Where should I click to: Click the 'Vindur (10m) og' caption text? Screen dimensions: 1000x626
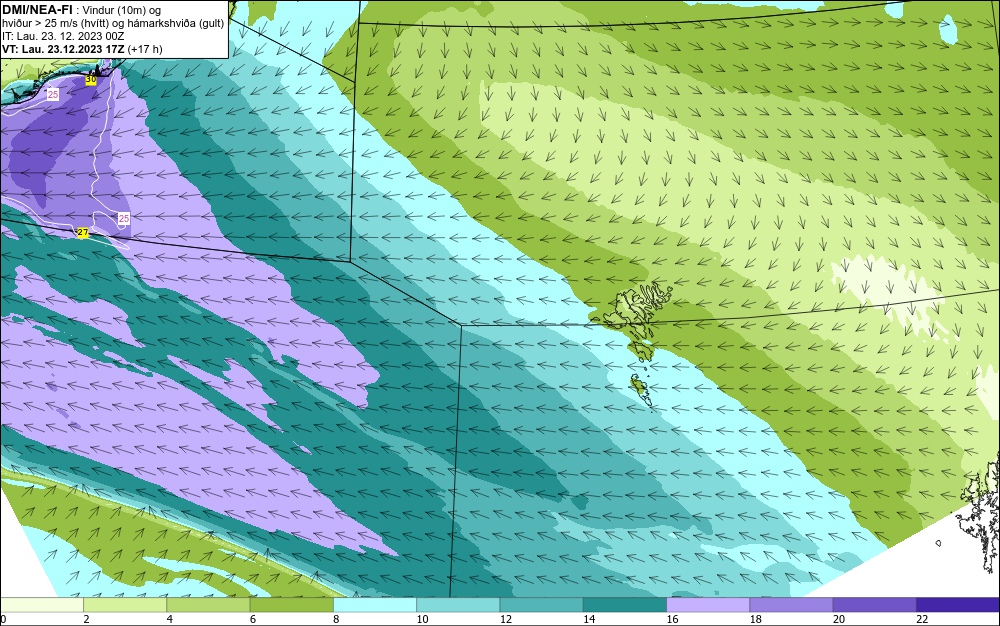click(x=122, y=10)
